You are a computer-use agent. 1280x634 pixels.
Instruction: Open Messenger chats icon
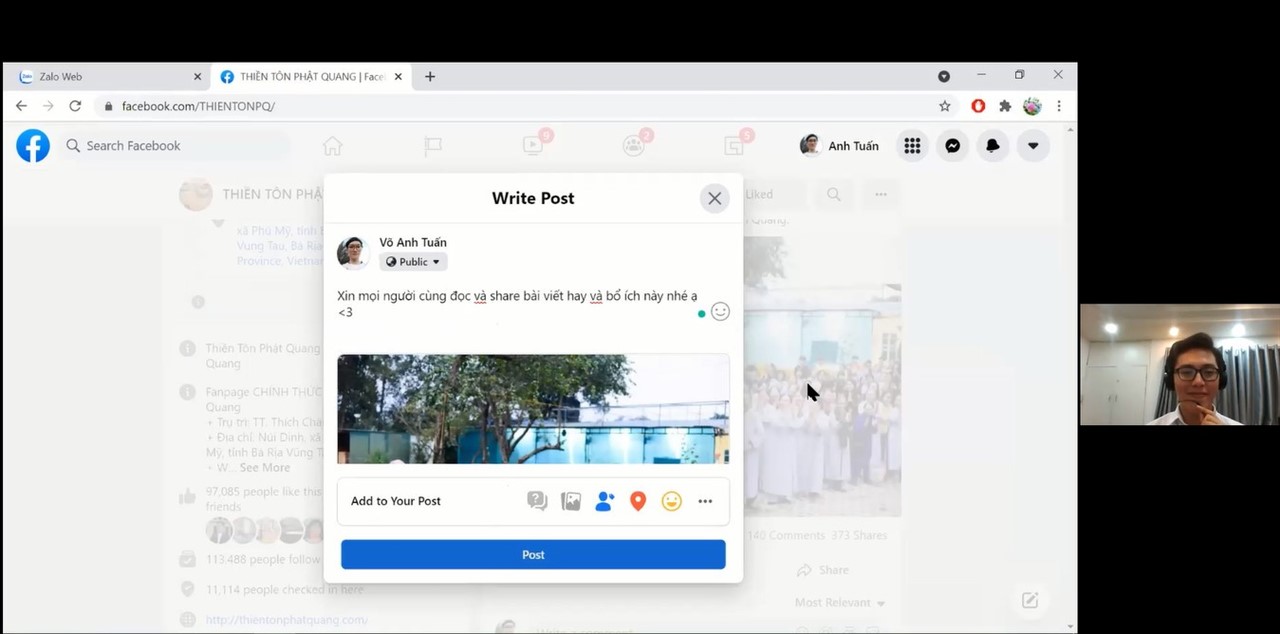point(953,146)
